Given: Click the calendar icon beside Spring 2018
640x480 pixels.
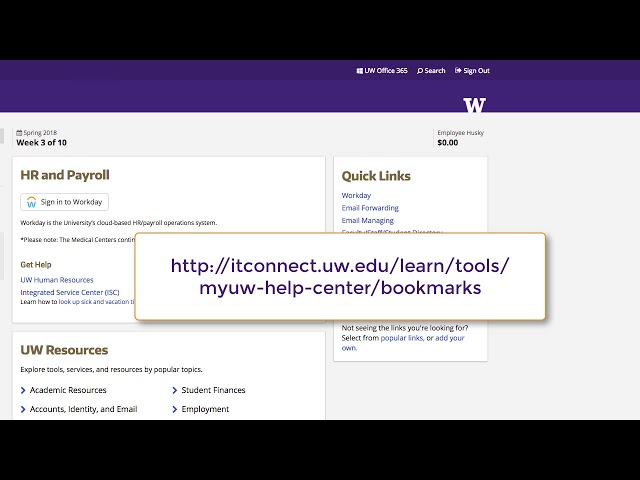Looking at the screenshot, I should [x=19, y=133].
